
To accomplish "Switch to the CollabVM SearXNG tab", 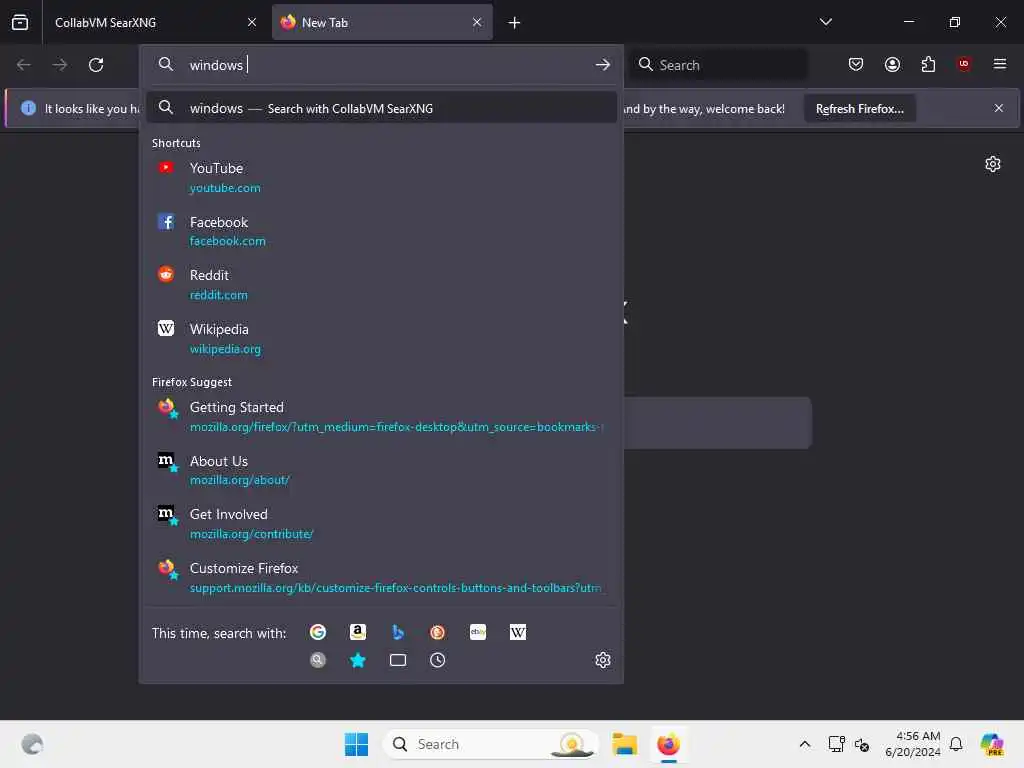I will point(155,23).
